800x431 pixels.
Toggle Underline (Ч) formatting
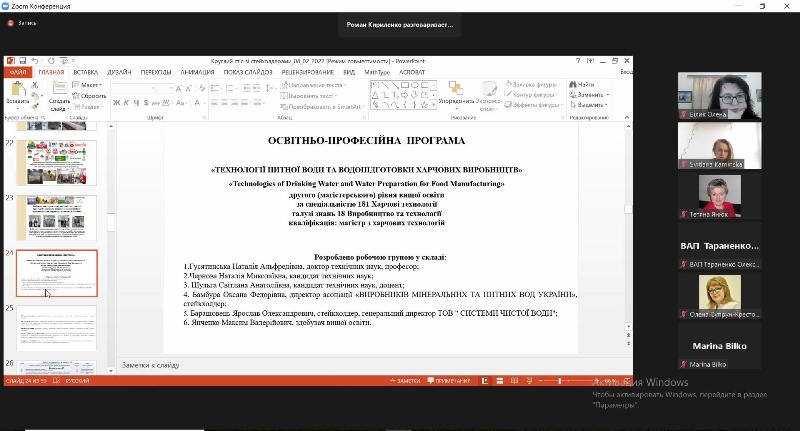[x=136, y=103]
